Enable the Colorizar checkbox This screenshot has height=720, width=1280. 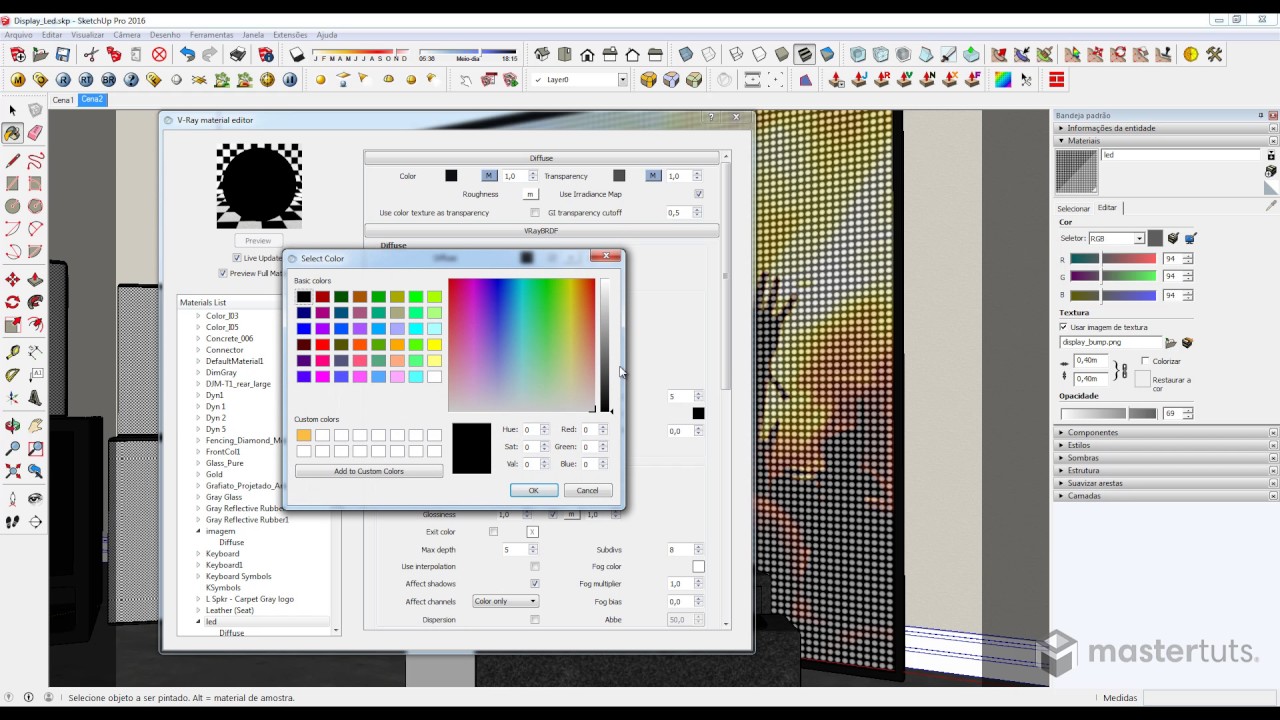point(1145,361)
